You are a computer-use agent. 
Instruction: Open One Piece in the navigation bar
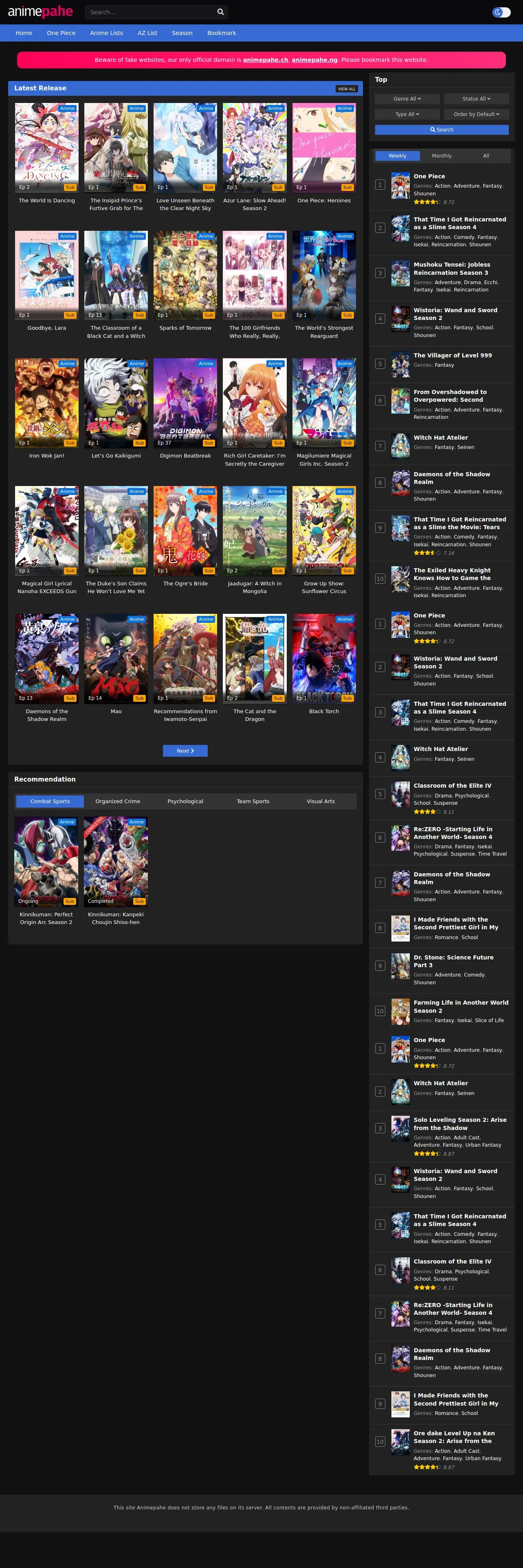62,33
